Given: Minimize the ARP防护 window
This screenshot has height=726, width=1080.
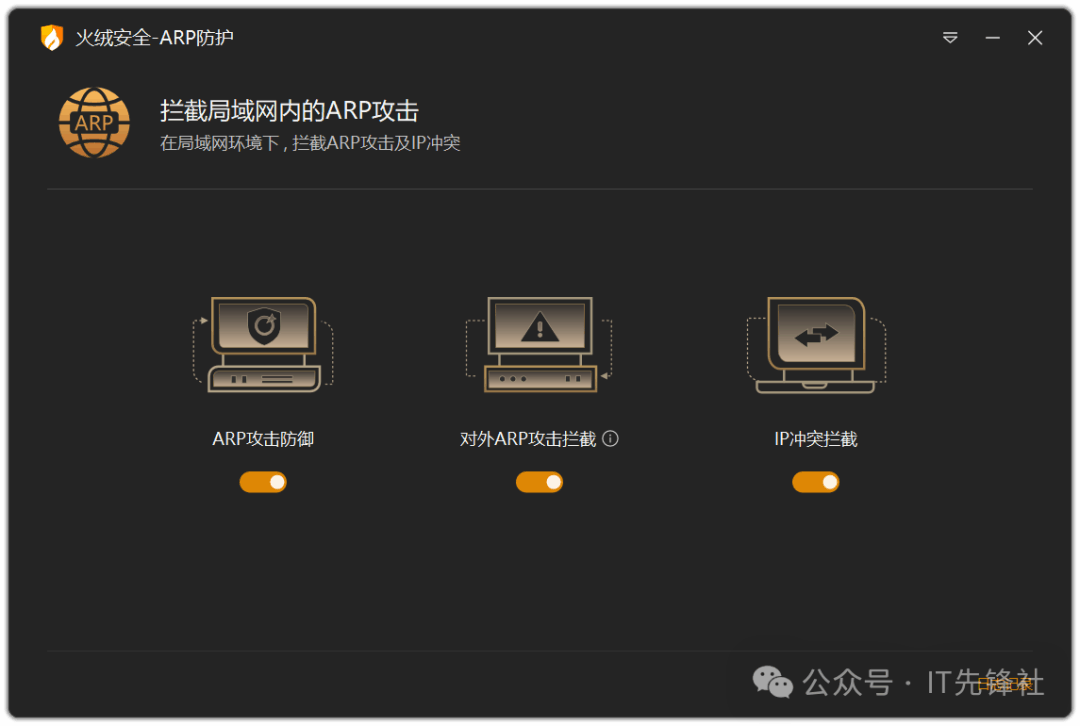Looking at the screenshot, I should (993, 37).
